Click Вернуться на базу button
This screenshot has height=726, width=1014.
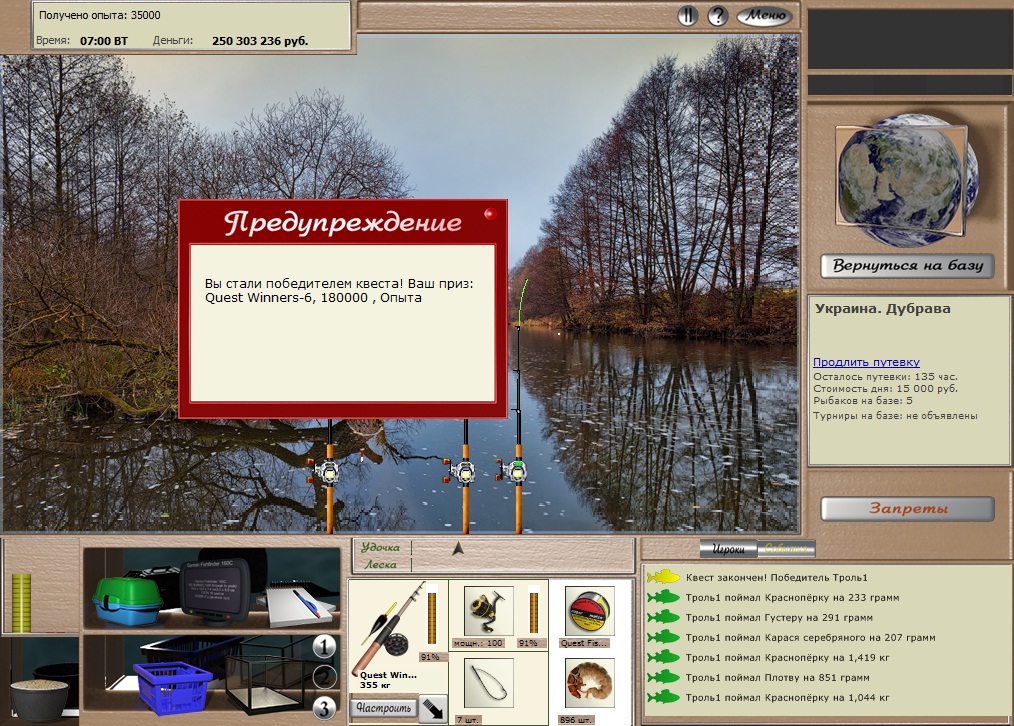907,266
